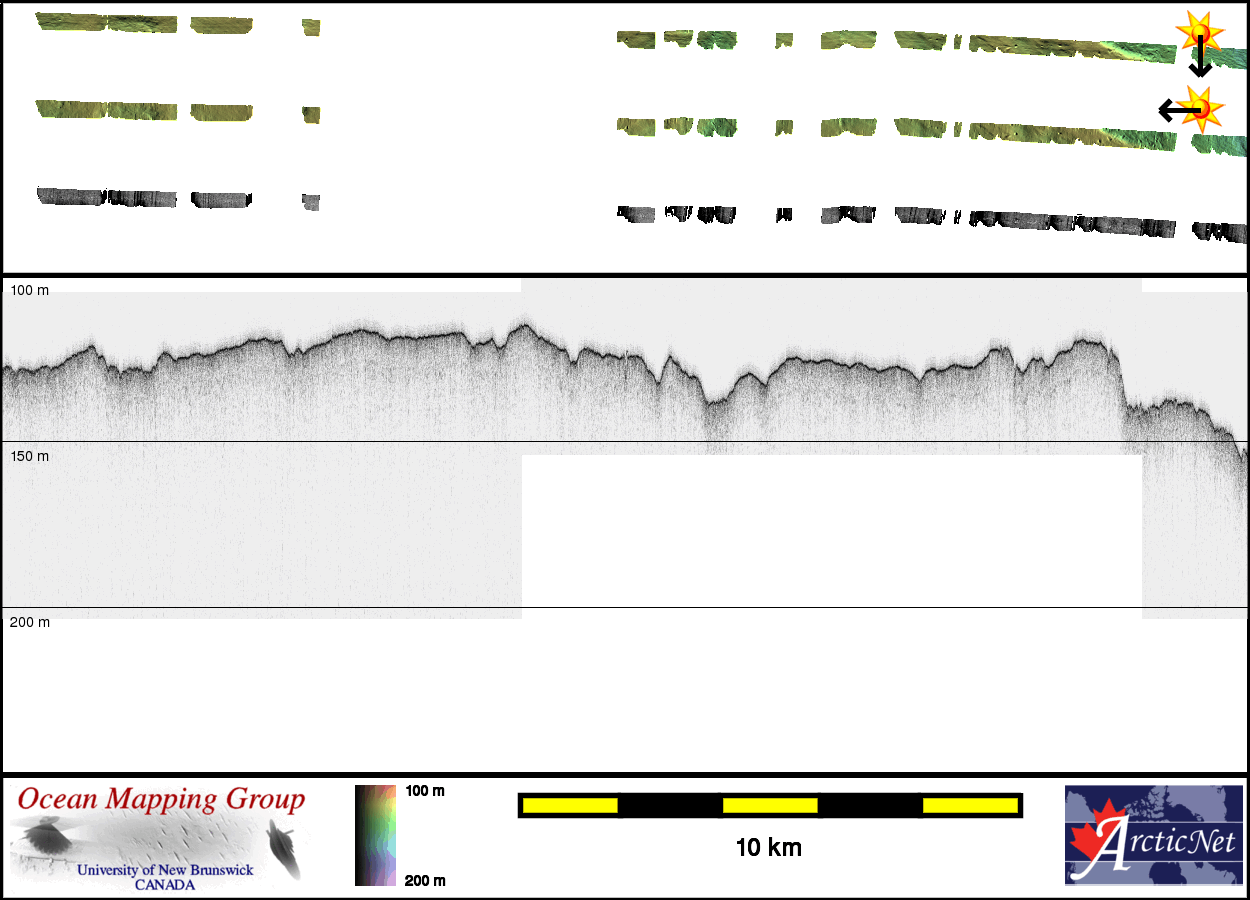Click the 200 m label beside color legend

click(425, 881)
